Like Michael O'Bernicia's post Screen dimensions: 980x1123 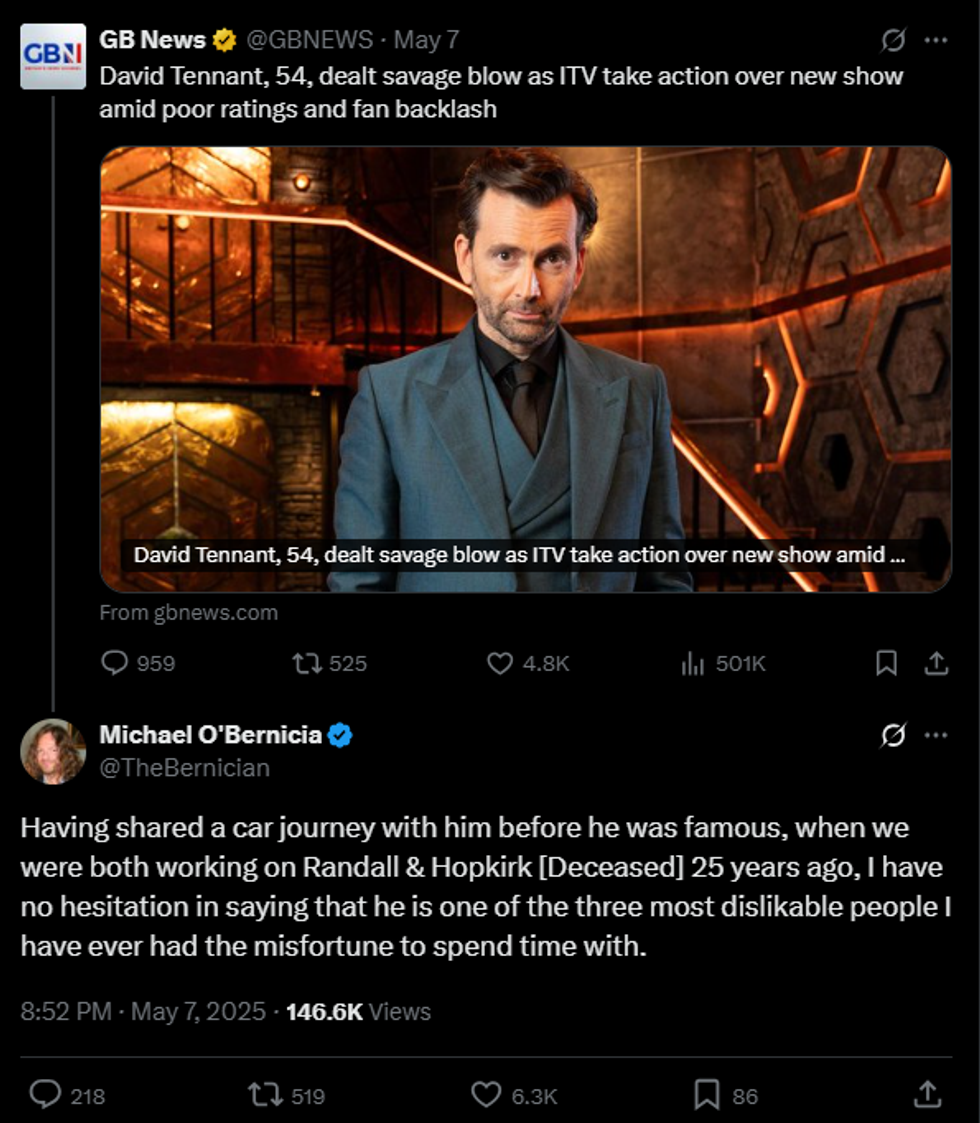[x=486, y=1095]
